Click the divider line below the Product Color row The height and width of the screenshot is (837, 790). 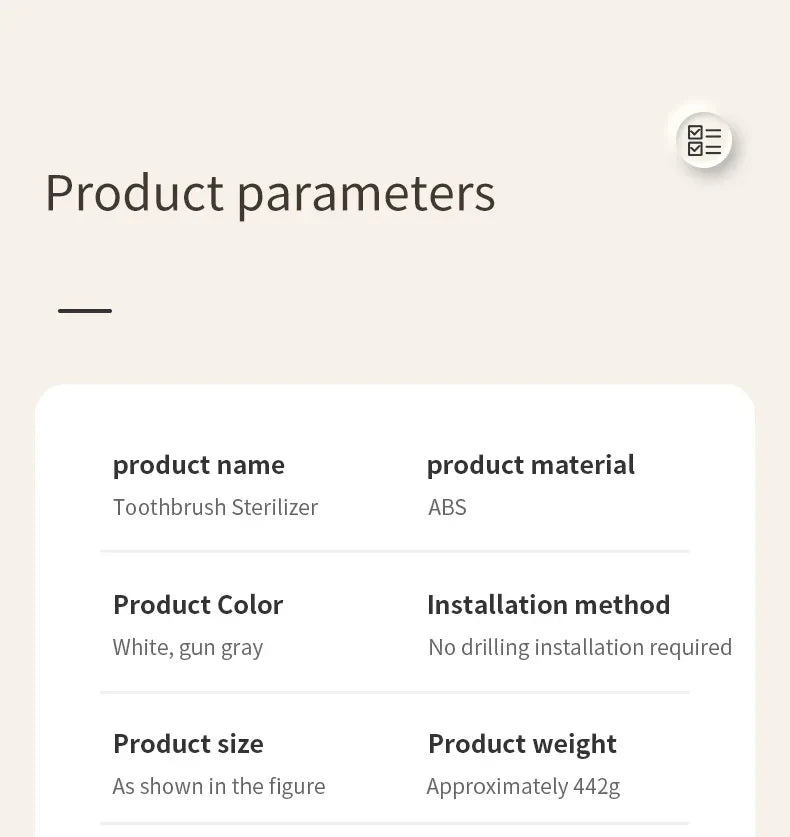[395, 692]
